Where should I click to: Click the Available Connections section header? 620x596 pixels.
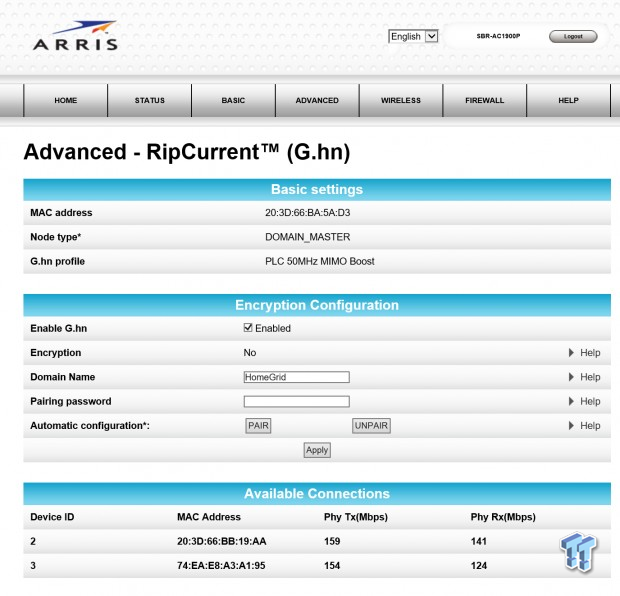pos(317,494)
